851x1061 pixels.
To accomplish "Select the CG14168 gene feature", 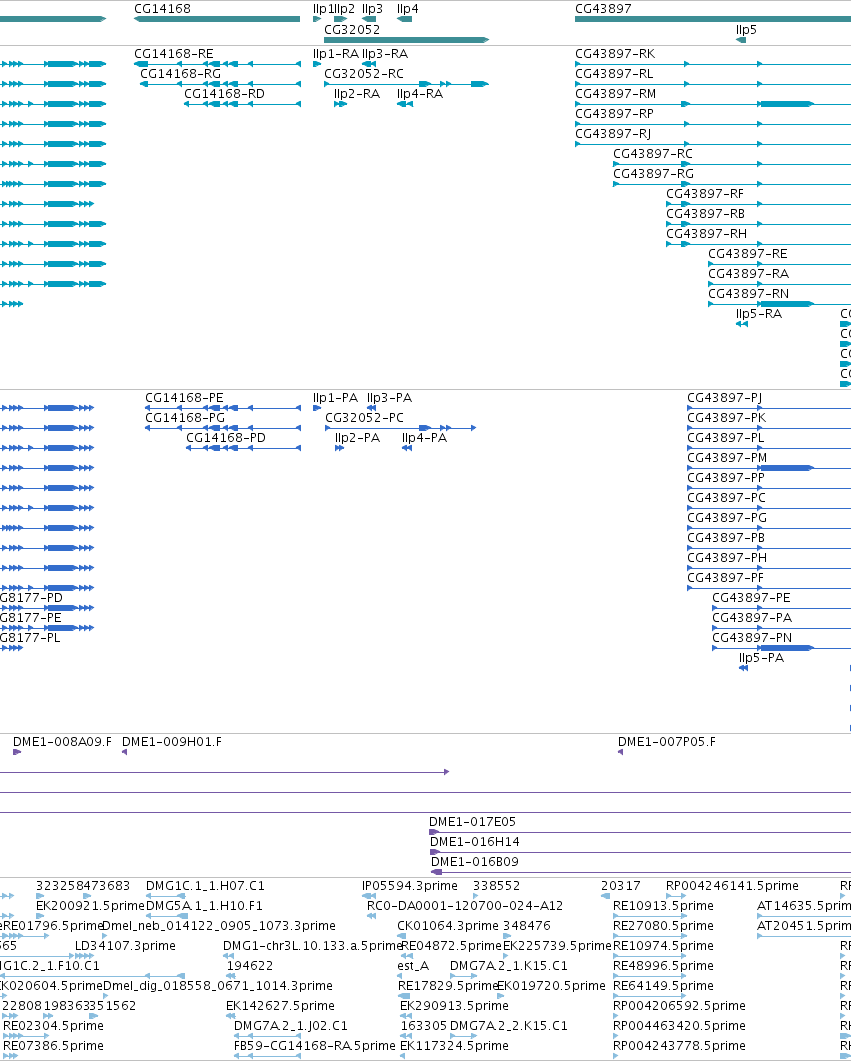I will 217,19.
